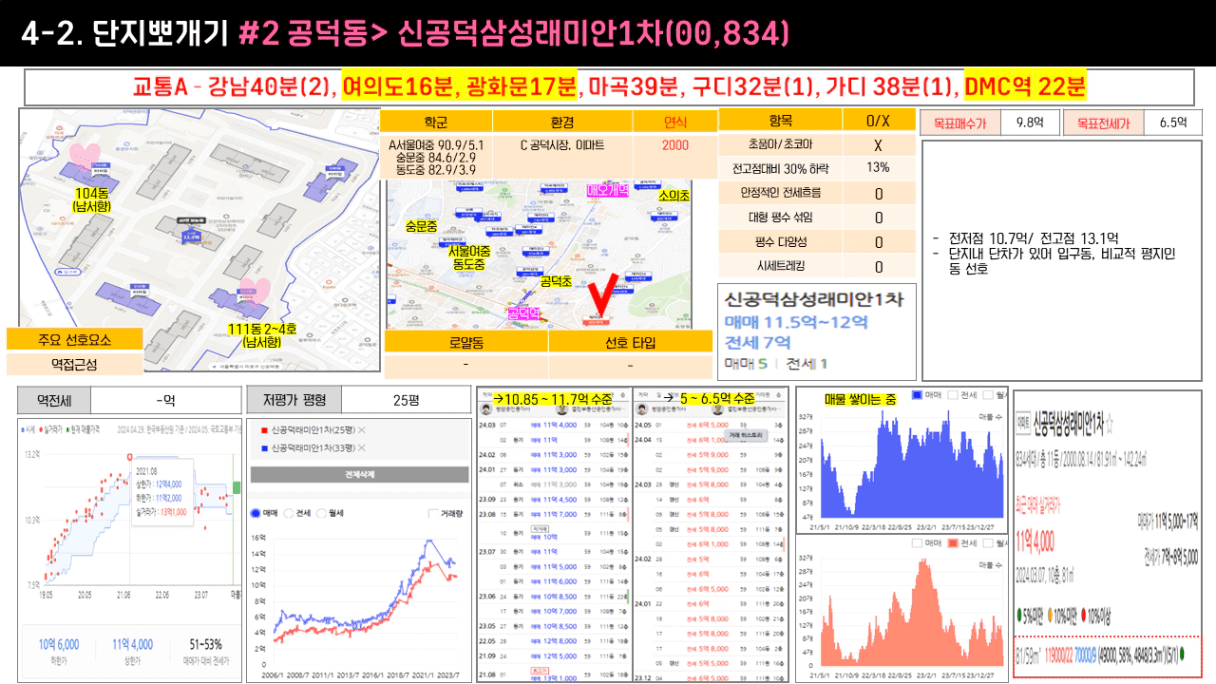Click the 저평가 평형 label cell
Image resolution: width=1216 pixels, height=684 pixels.
coord(294,400)
